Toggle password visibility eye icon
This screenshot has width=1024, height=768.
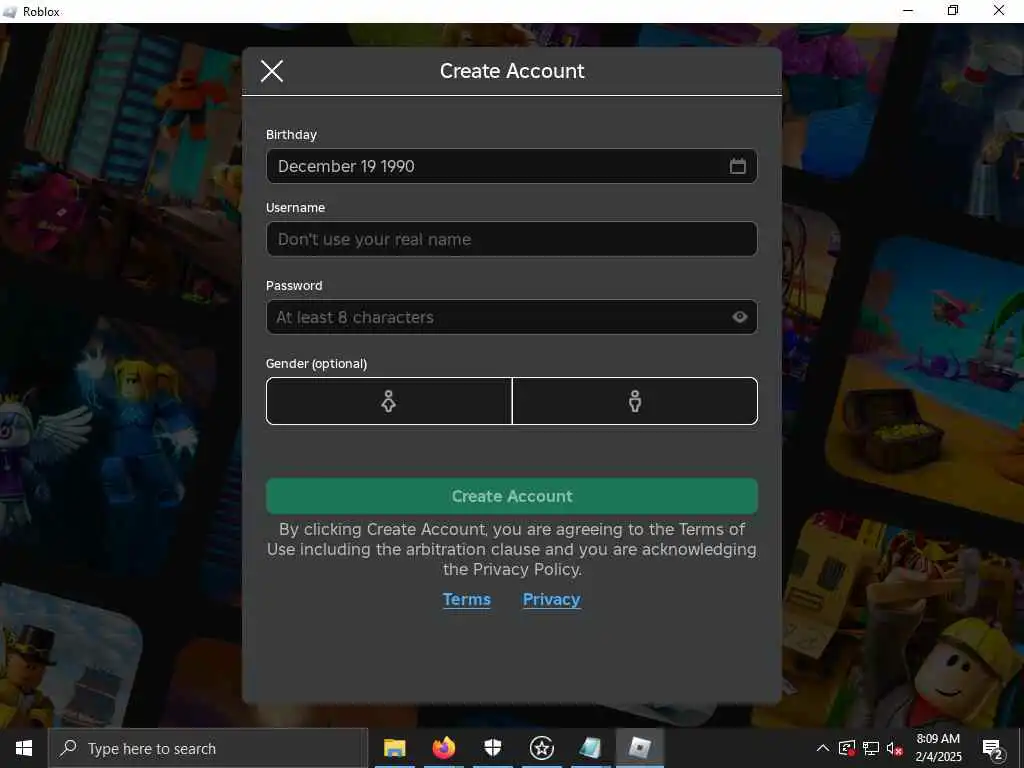tap(739, 317)
